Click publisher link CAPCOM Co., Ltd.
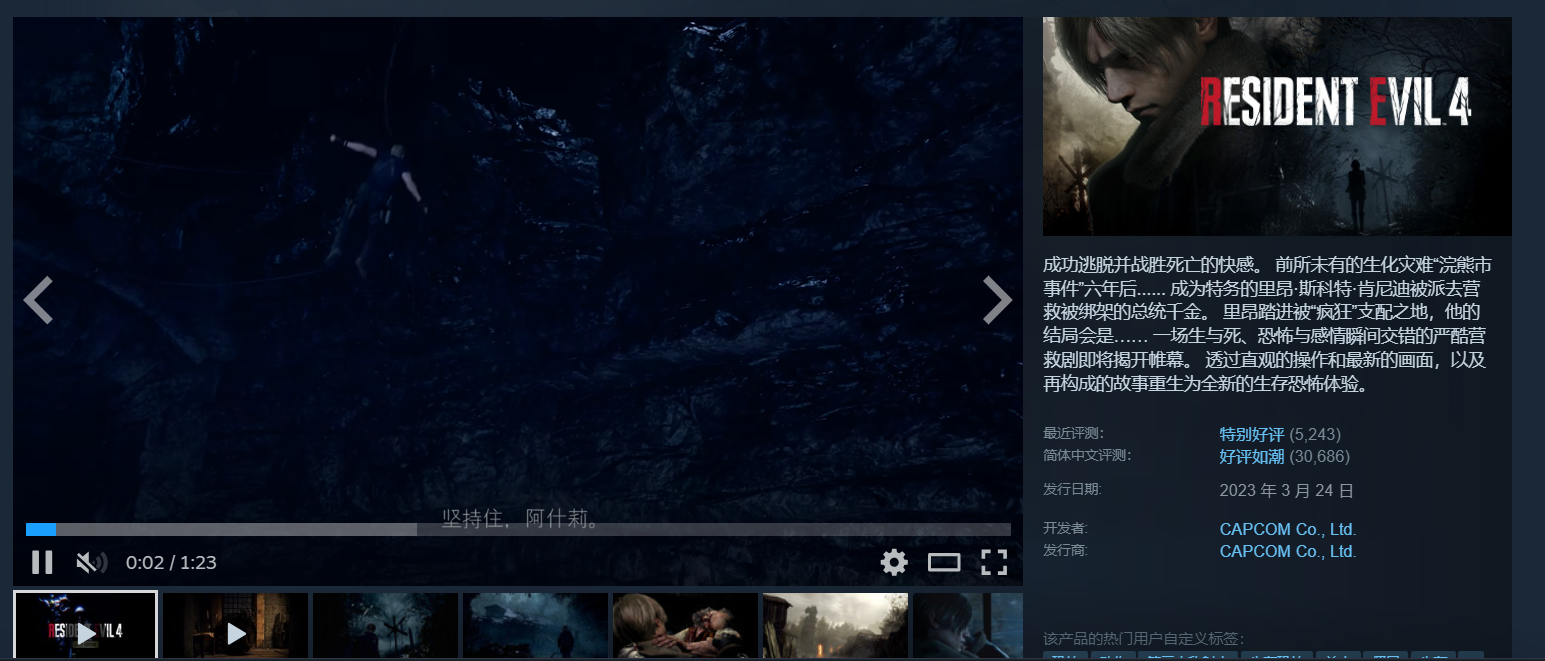This screenshot has height=661, width=1545. (x=1287, y=551)
